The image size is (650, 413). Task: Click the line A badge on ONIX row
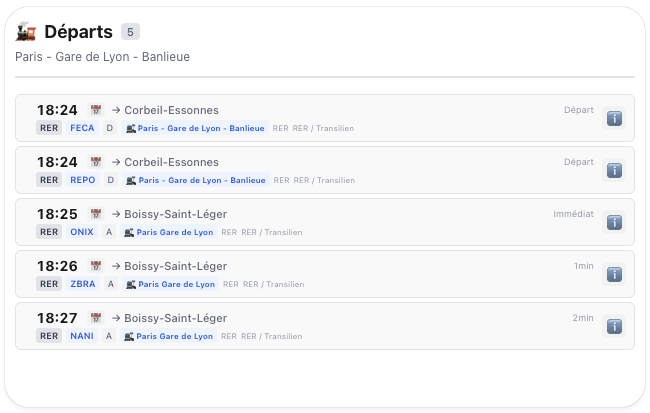[x=108, y=232]
